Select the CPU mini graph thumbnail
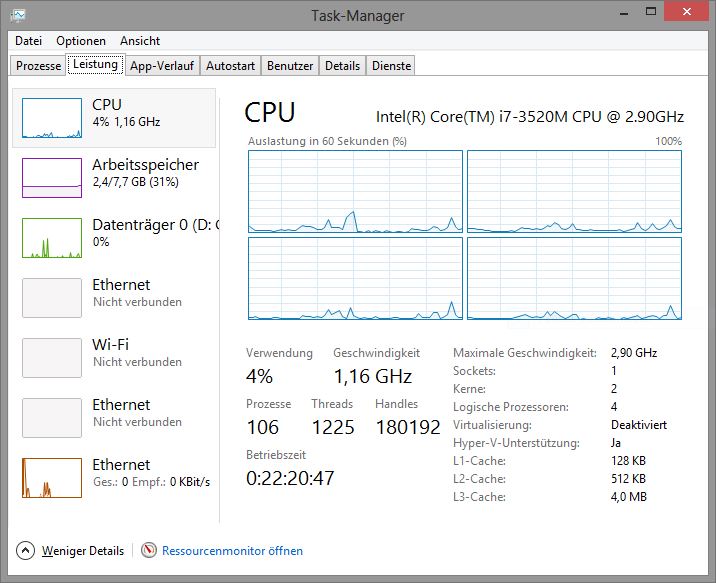This screenshot has width=716, height=583. point(52,118)
